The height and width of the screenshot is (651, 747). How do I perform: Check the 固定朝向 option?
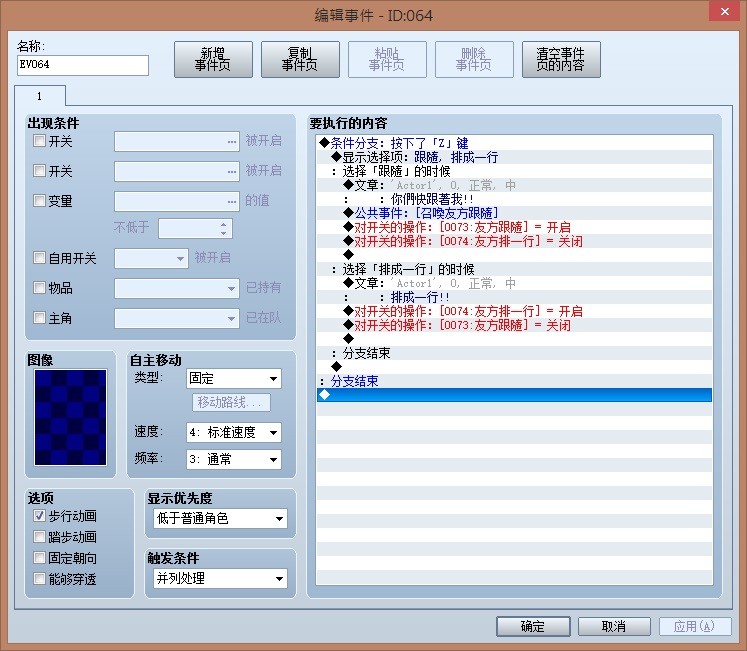click(x=40, y=558)
